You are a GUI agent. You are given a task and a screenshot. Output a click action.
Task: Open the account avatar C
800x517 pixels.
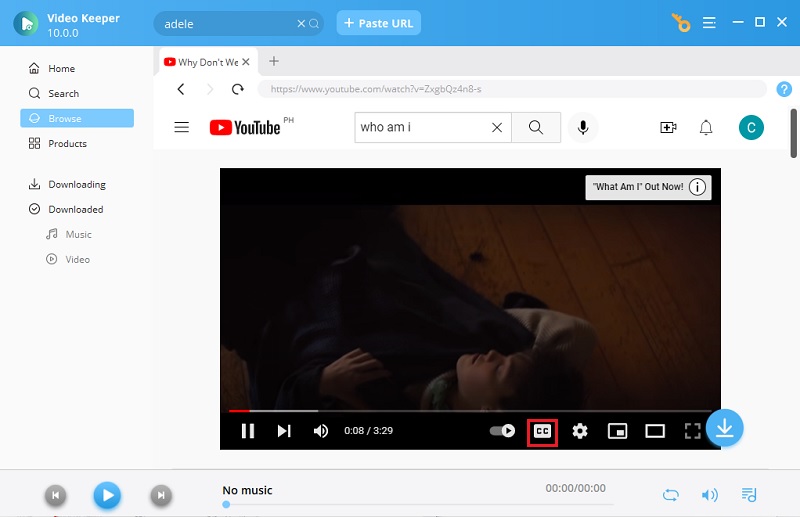[x=751, y=128]
